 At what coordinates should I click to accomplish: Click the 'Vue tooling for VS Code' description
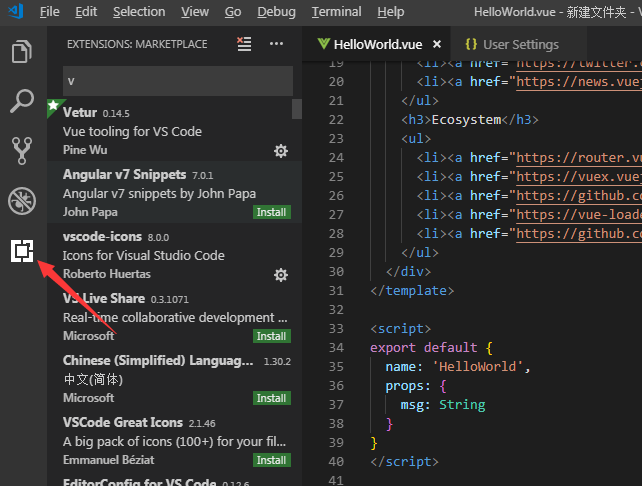[x=132, y=131]
